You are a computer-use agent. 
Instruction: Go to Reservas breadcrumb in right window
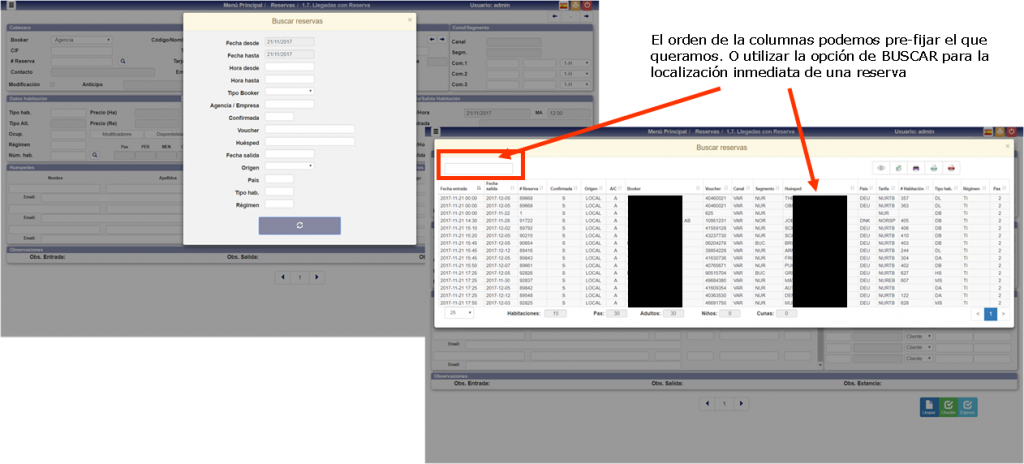click(708, 131)
